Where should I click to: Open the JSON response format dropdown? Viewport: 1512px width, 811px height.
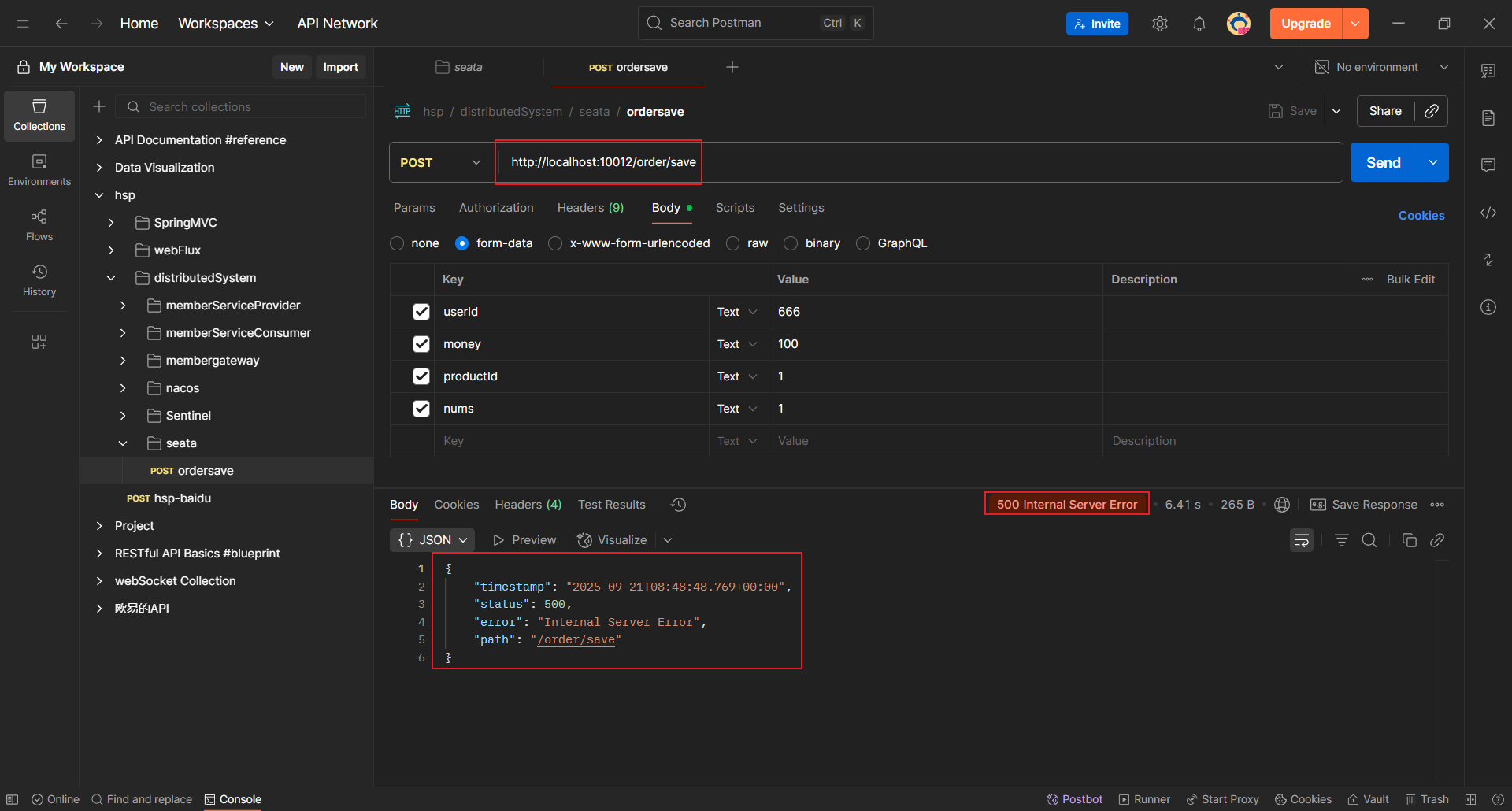[432, 540]
